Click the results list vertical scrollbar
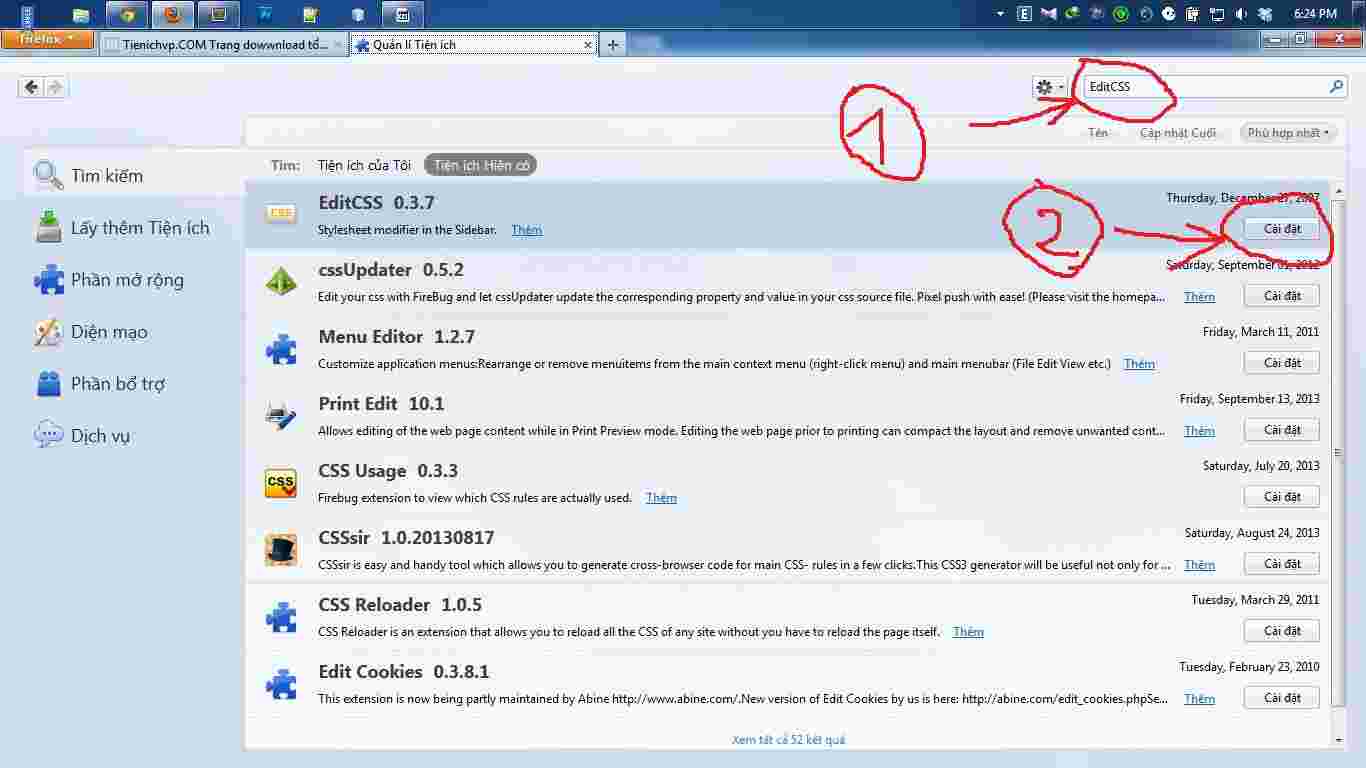Image resolution: width=1366 pixels, height=768 pixels. (1338, 455)
